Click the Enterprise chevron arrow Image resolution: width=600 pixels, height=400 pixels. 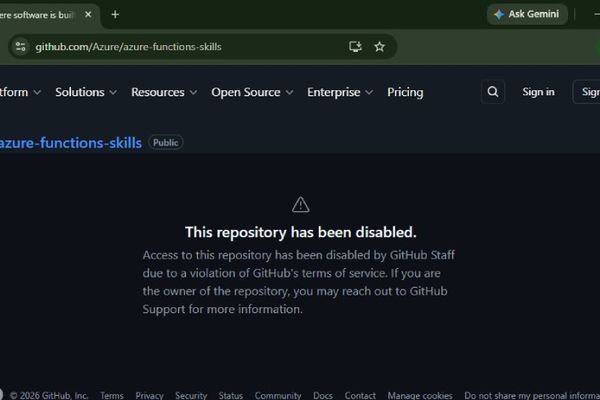coord(369,93)
